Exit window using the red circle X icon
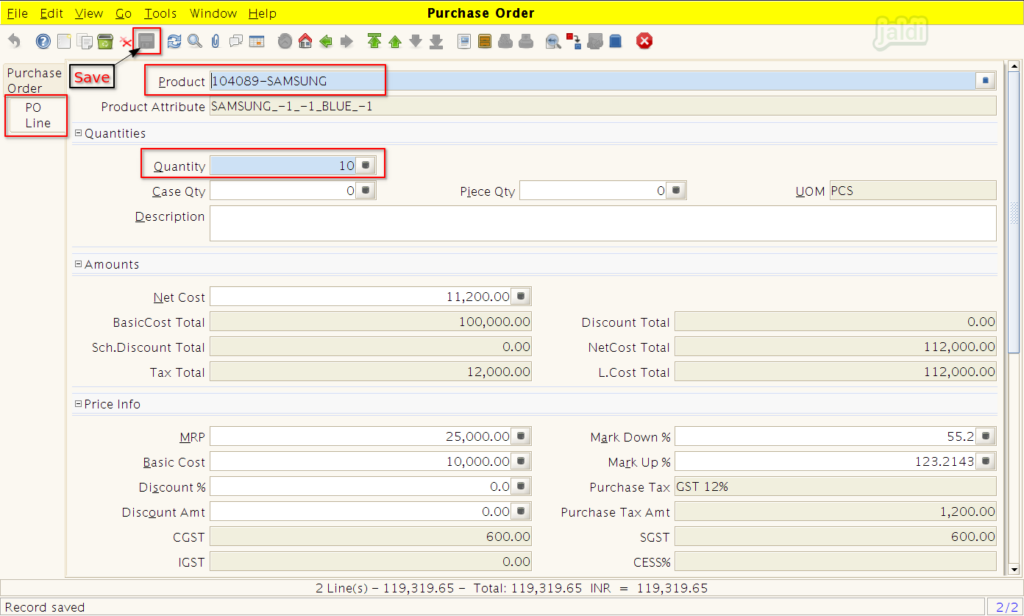This screenshot has width=1024, height=616. 645,41
